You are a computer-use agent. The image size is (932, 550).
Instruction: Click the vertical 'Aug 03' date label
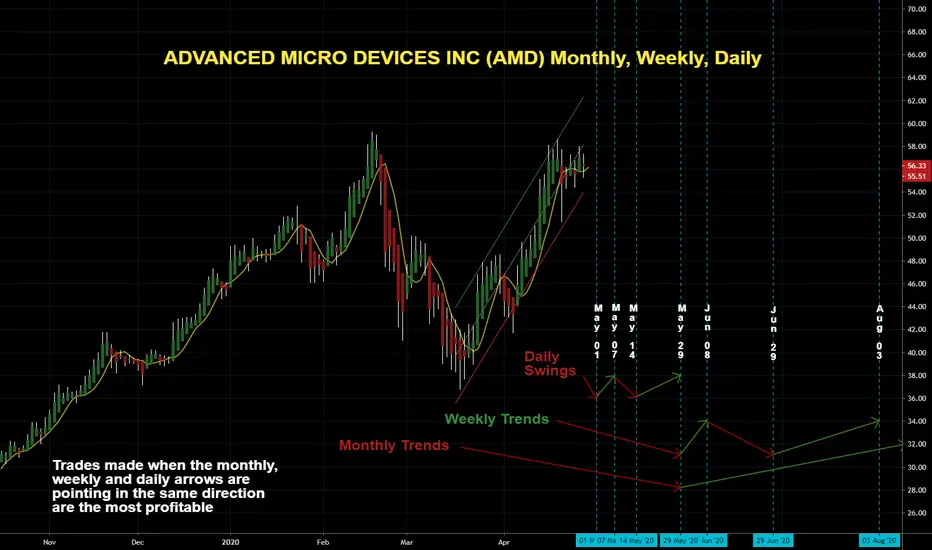(879, 332)
